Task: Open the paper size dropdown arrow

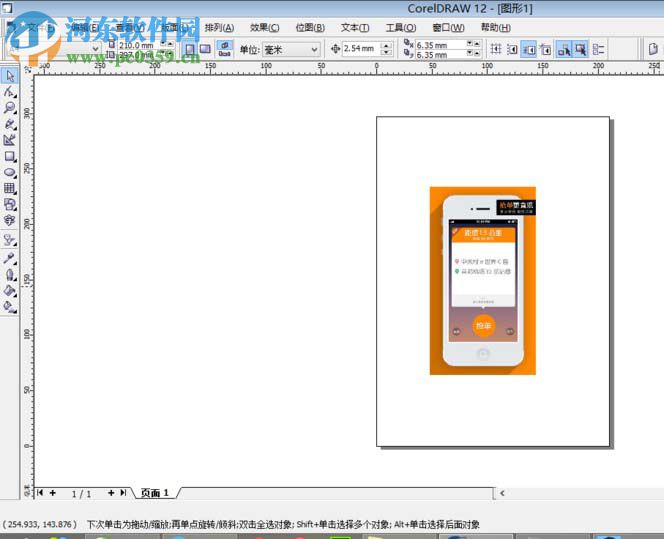Action: (96, 49)
